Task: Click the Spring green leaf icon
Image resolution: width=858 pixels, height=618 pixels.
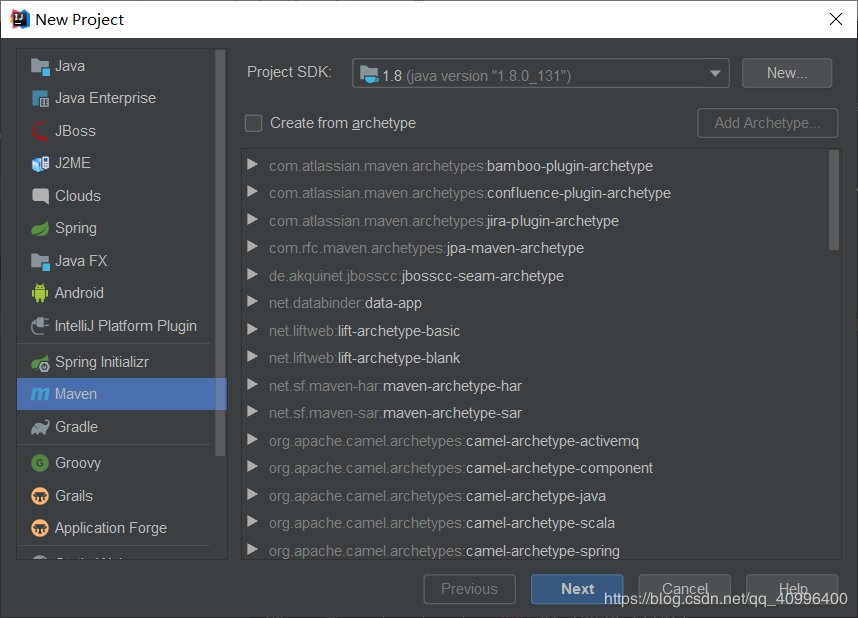Action: pyautogui.click(x=40, y=228)
